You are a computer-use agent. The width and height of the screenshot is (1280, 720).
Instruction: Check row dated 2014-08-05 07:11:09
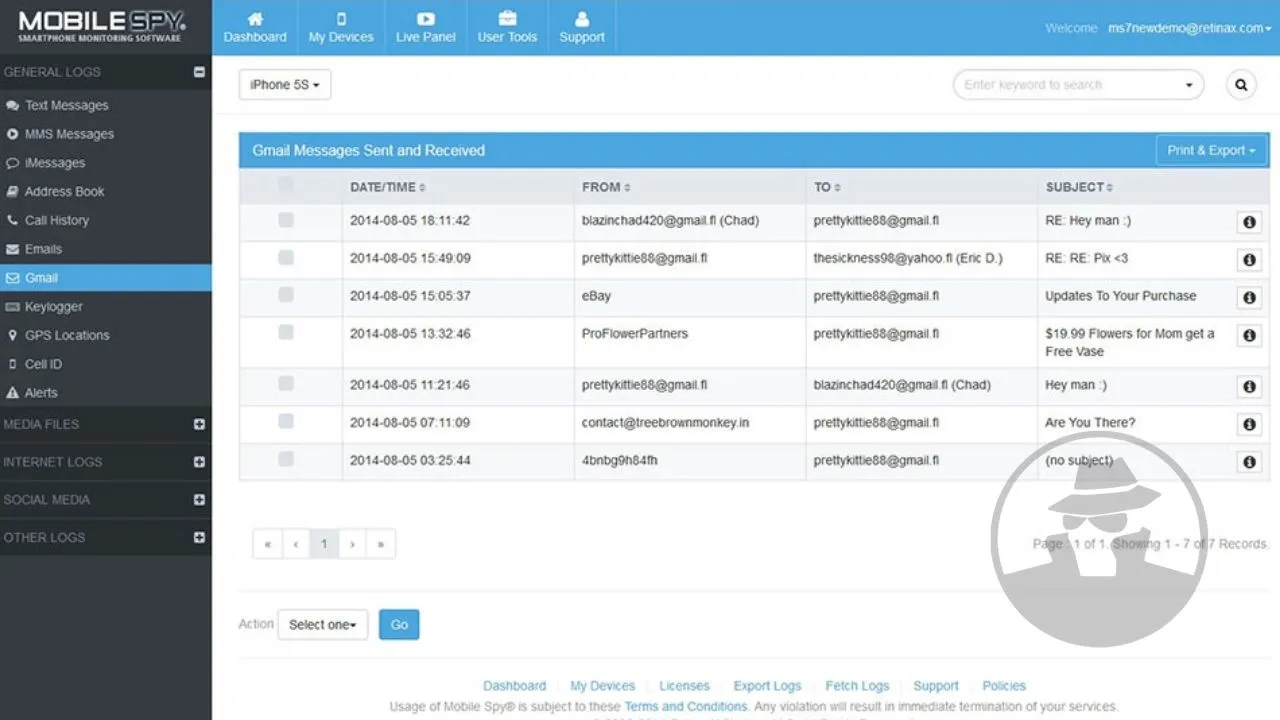pyautogui.click(x=286, y=422)
